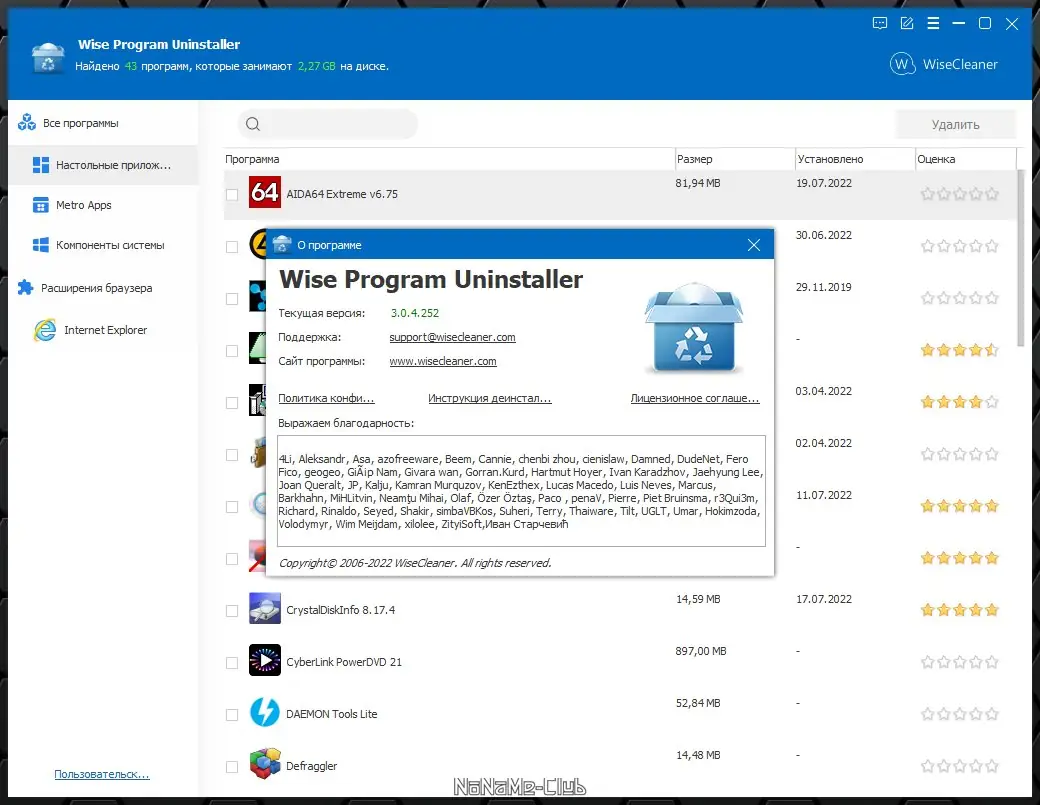This screenshot has height=805, width=1040.
Task: Open the Политика конфи… link
Action: pyautogui.click(x=326, y=398)
